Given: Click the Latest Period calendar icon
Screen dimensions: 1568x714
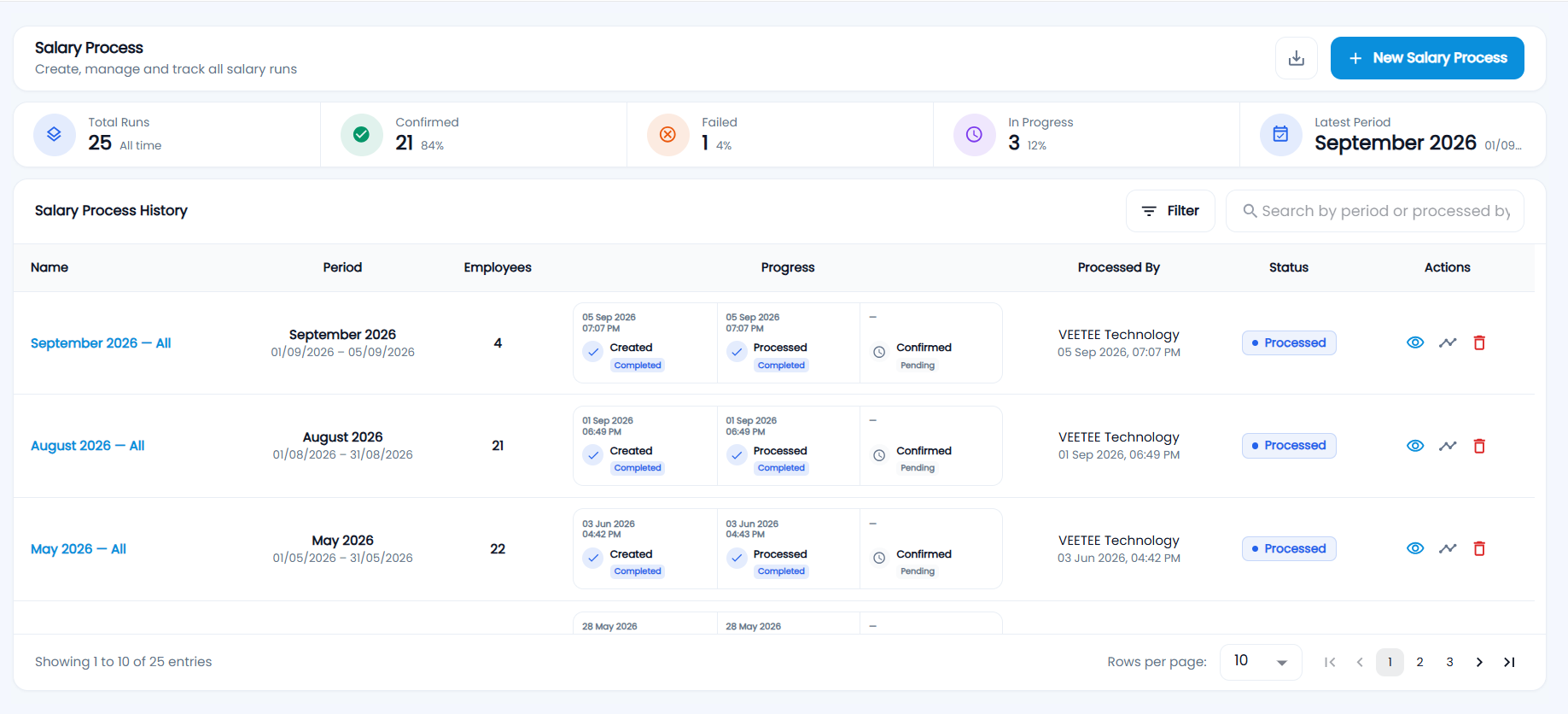Looking at the screenshot, I should [x=1280, y=135].
